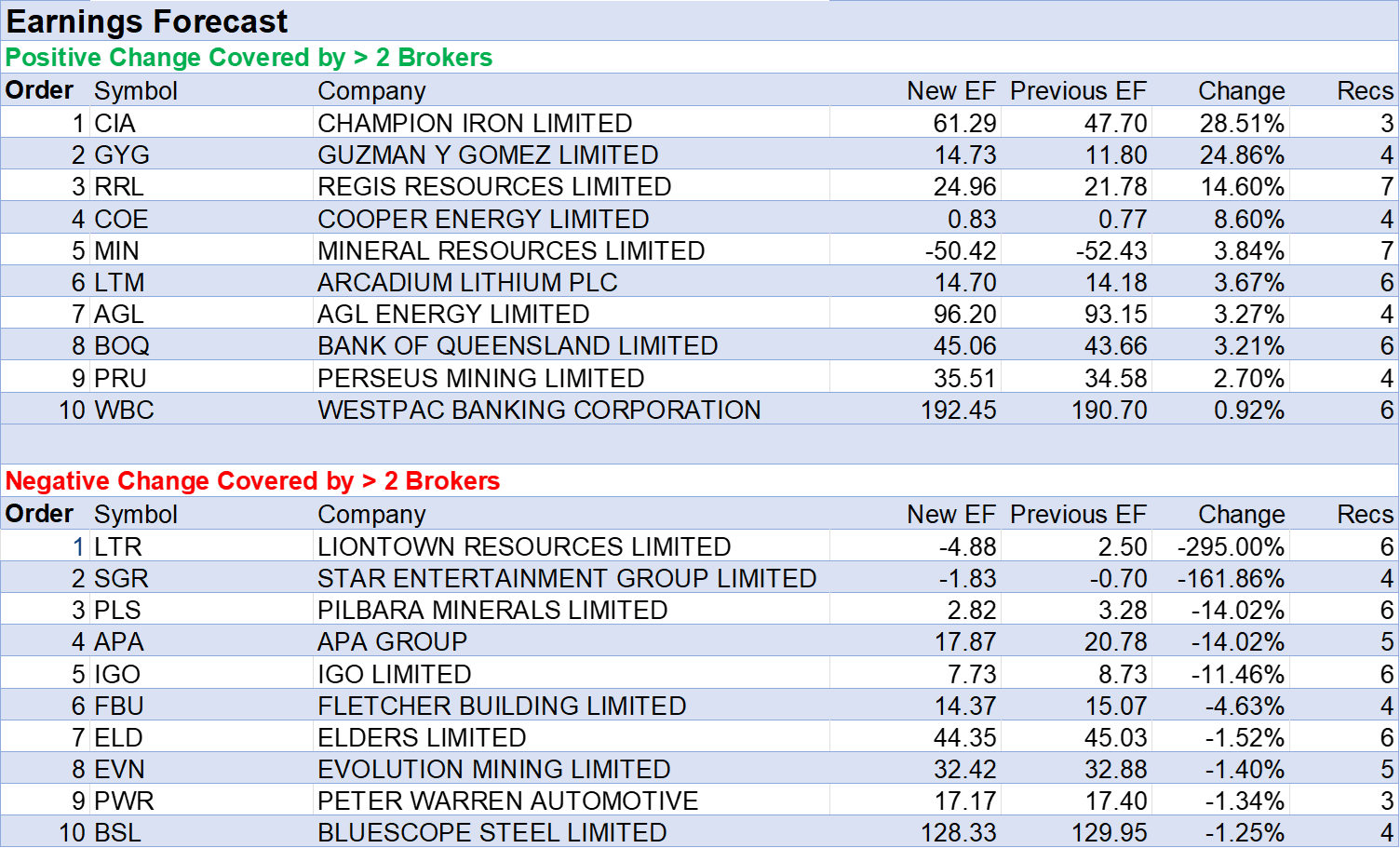The width and height of the screenshot is (1400, 848).
Task: Select the FLETCHER BUILDING LIMITED cell
Action: (502, 707)
